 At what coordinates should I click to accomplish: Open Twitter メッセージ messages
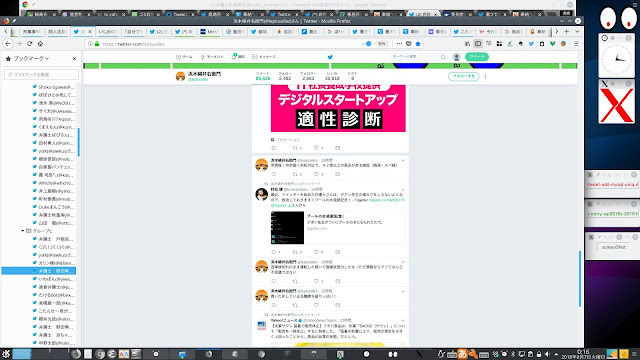point(264,57)
